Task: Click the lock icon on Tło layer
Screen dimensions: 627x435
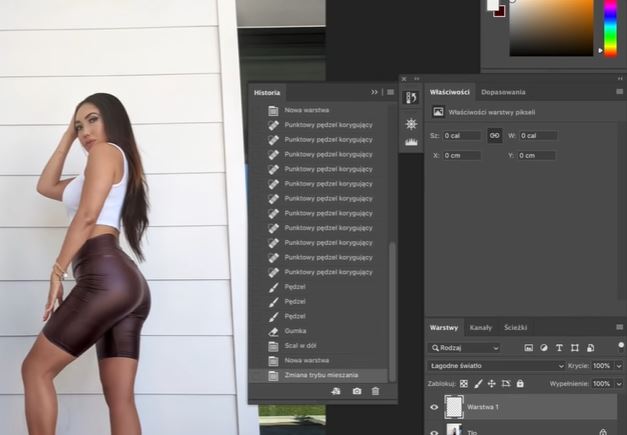Action: pos(603,432)
